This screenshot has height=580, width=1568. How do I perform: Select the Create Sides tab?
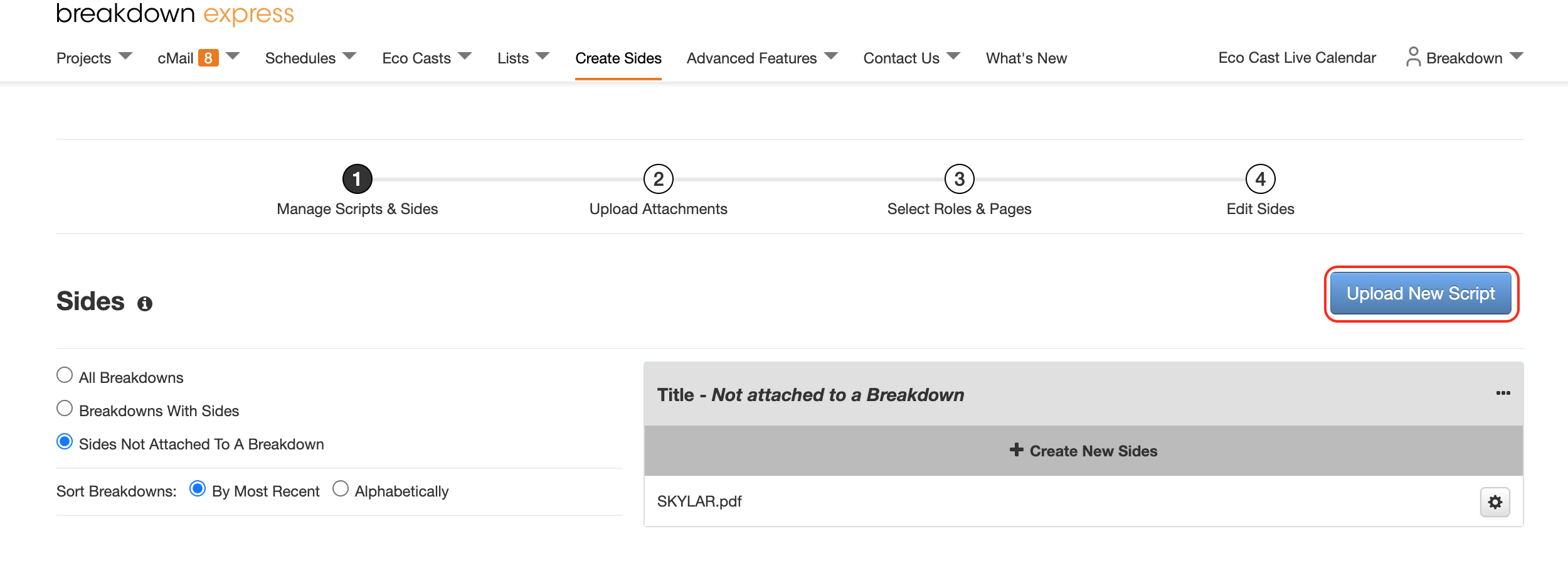pos(618,58)
